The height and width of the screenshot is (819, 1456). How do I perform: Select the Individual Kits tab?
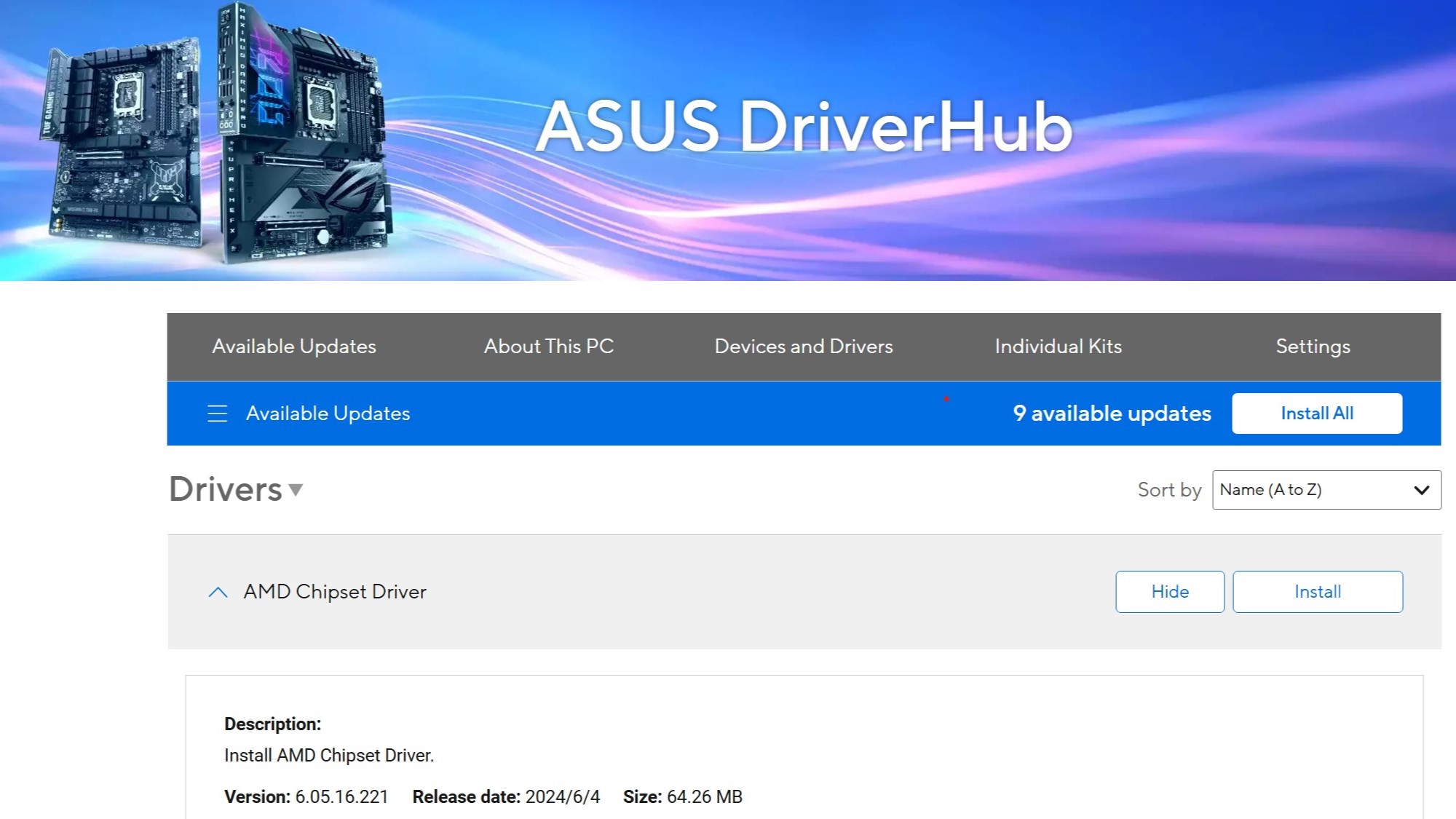[1059, 347]
